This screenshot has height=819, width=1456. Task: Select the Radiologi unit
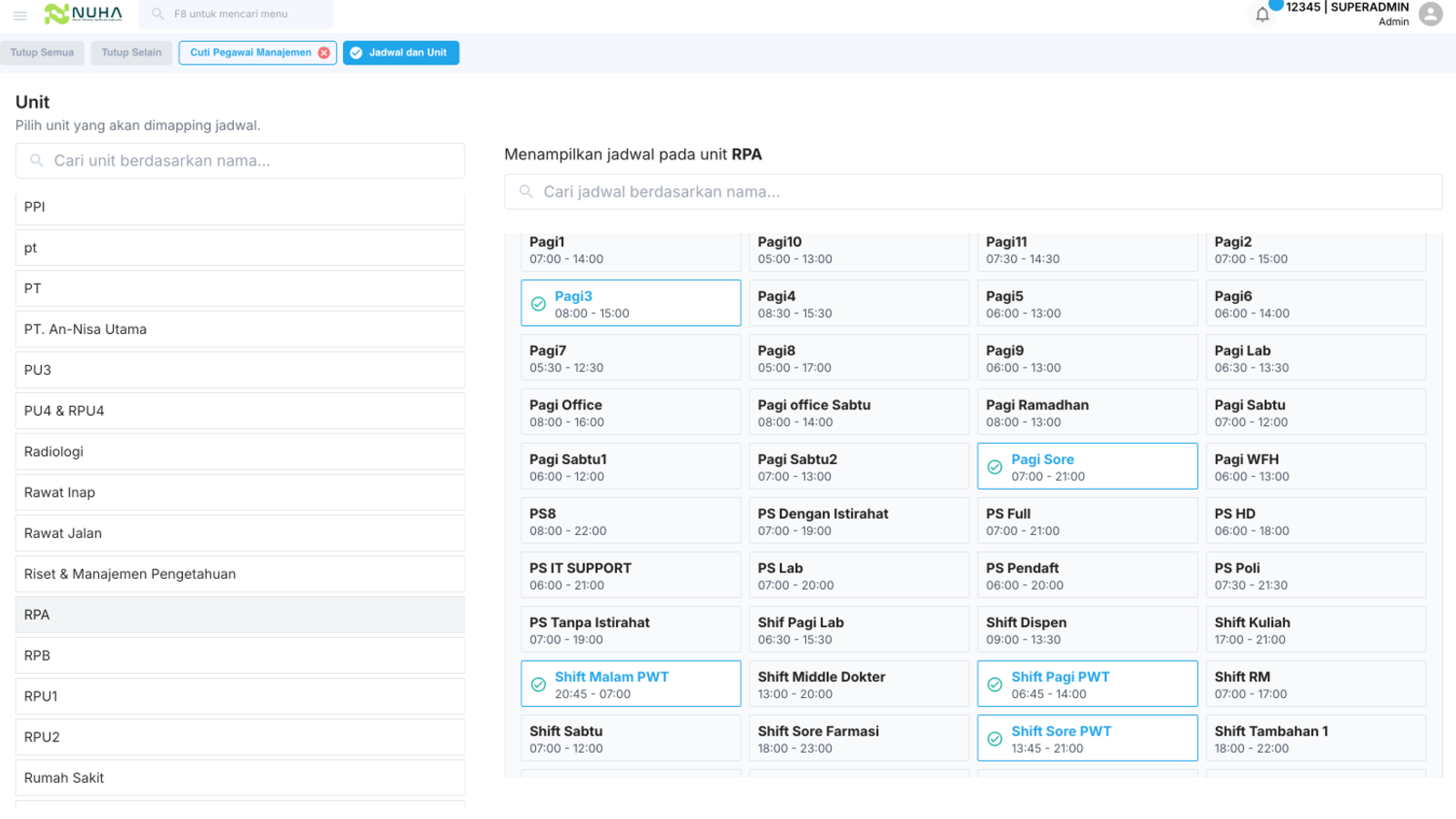pos(240,451)
